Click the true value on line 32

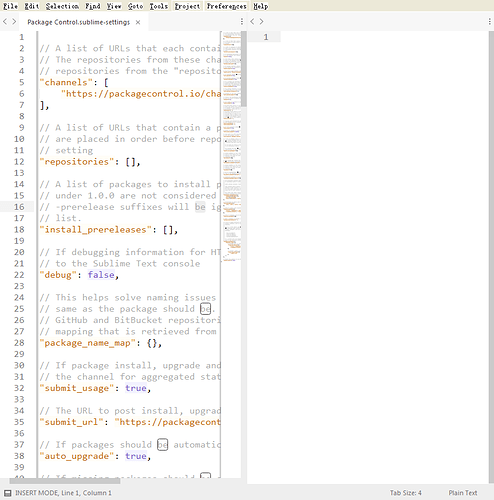[136, 388]
